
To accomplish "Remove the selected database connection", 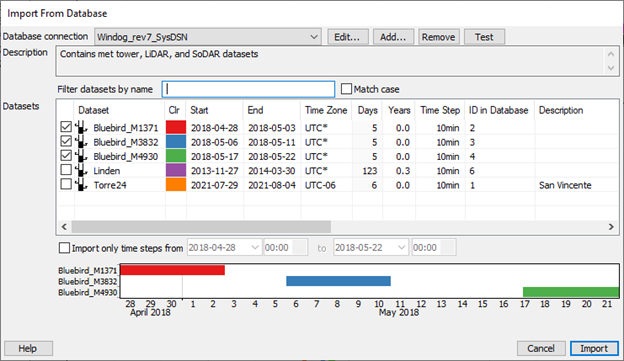I will pyautogui.click(x=439, y=37).
